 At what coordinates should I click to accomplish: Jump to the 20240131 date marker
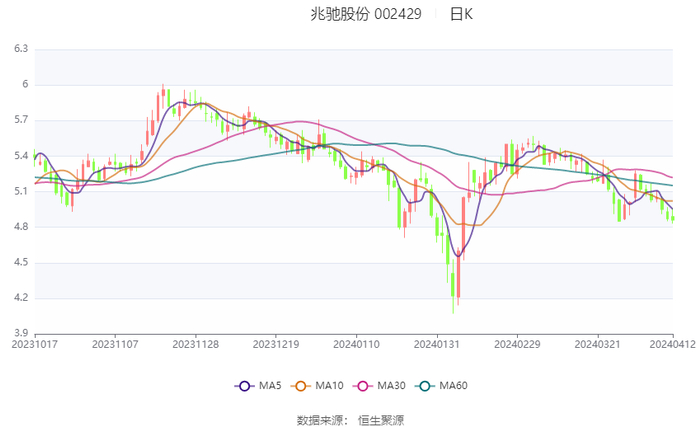tap(436, 344)
